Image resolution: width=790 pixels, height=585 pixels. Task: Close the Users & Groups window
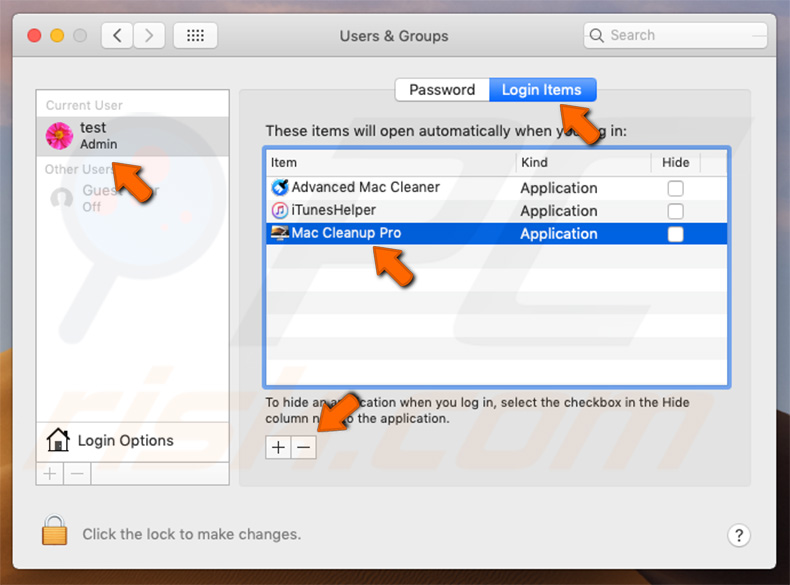click(34, 36)
